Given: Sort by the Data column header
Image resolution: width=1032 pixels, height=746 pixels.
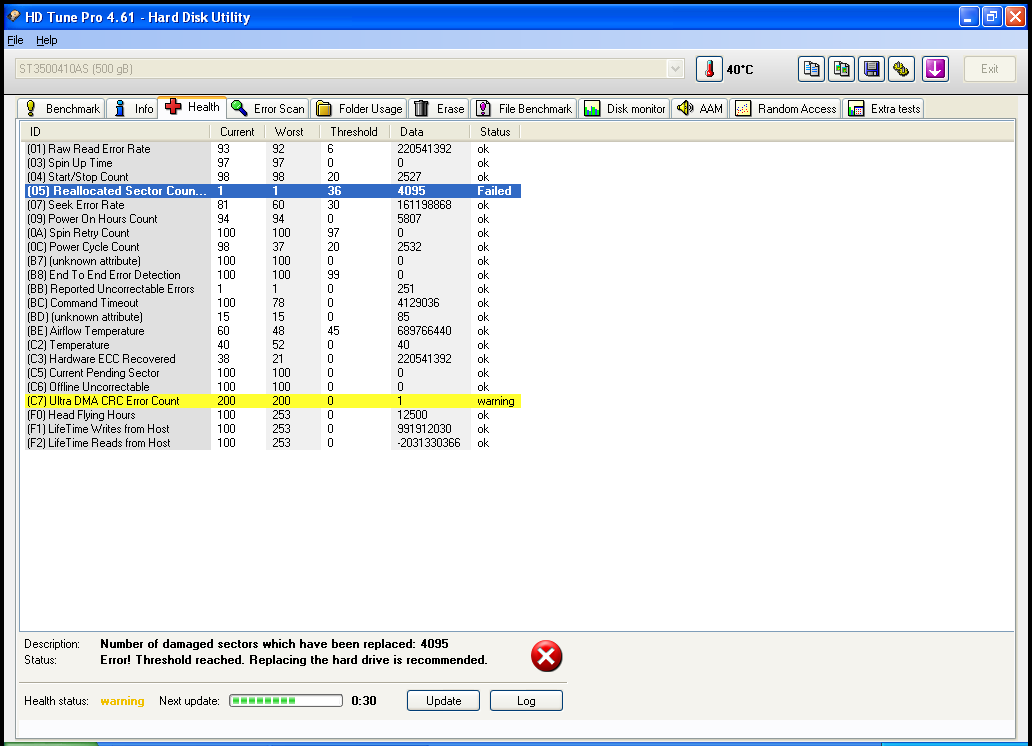Looking at the screenshot, I should tap(430, 132).
